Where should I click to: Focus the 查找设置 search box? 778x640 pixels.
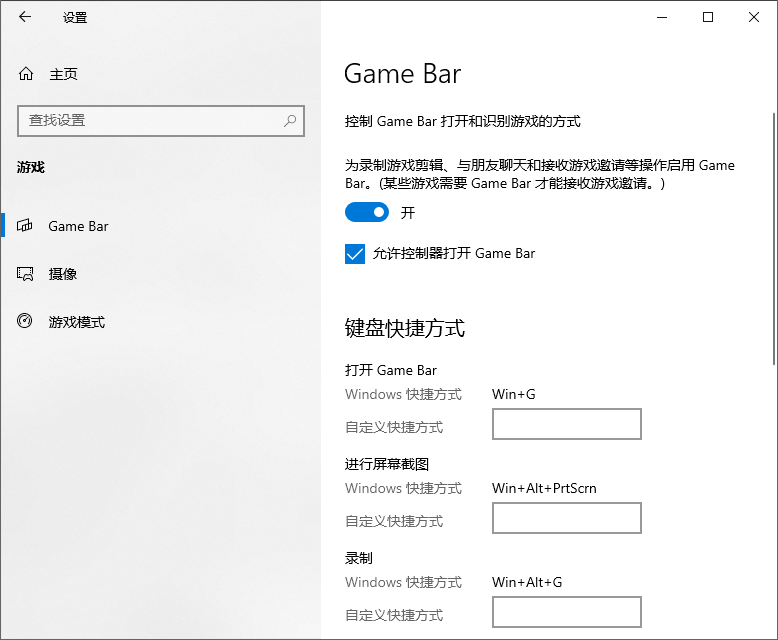point(161,121)
